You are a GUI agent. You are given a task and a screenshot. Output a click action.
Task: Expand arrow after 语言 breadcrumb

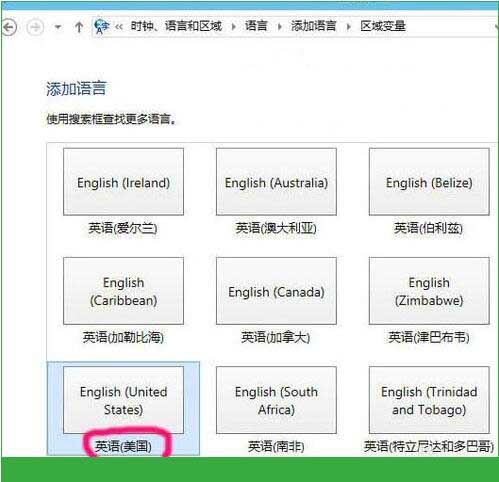[280, 26]
